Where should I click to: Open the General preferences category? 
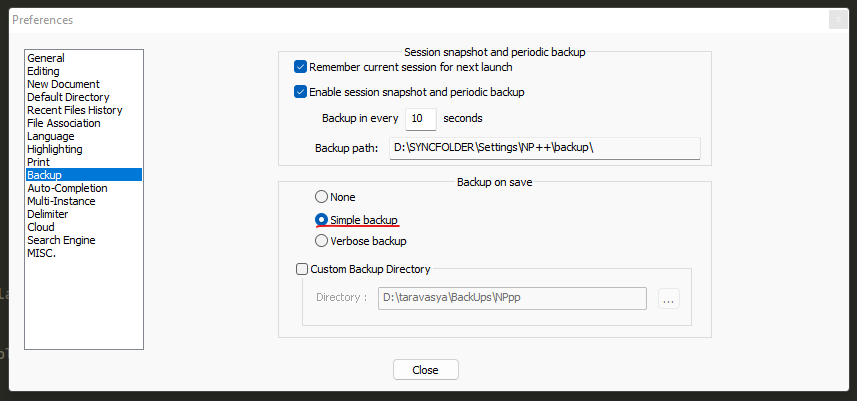(x=45, y=58)
